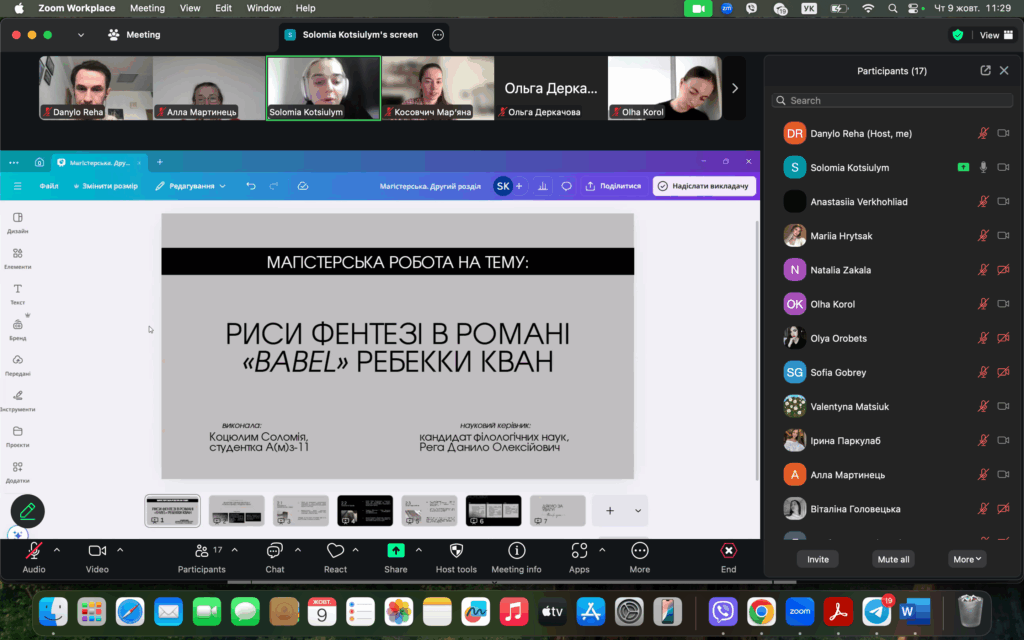Toggle camera with the Video button

[x=97, y=551]
